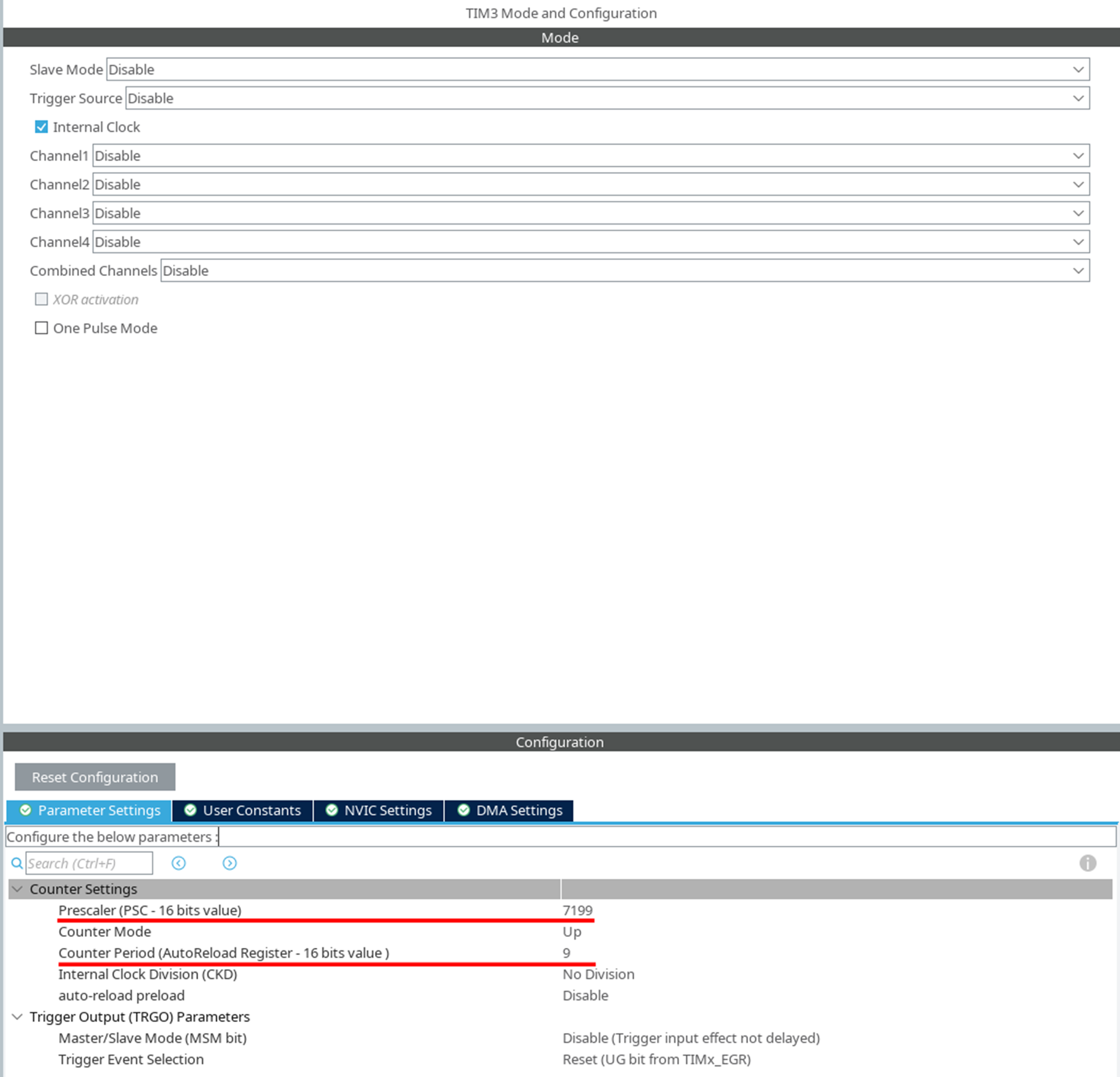
Task: Toggle the Internal Clock checkbox
Action: (42, 127)
